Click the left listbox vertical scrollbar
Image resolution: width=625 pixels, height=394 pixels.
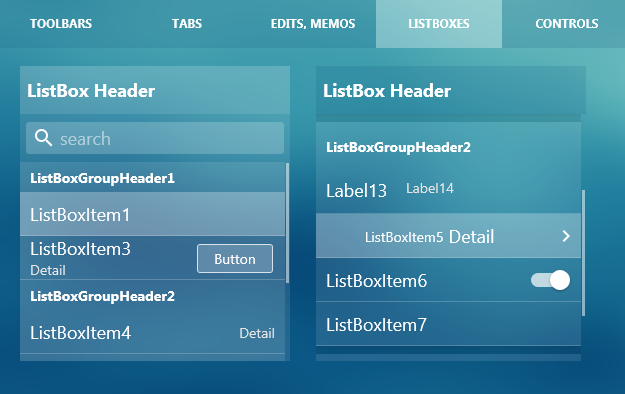(287, 223)
